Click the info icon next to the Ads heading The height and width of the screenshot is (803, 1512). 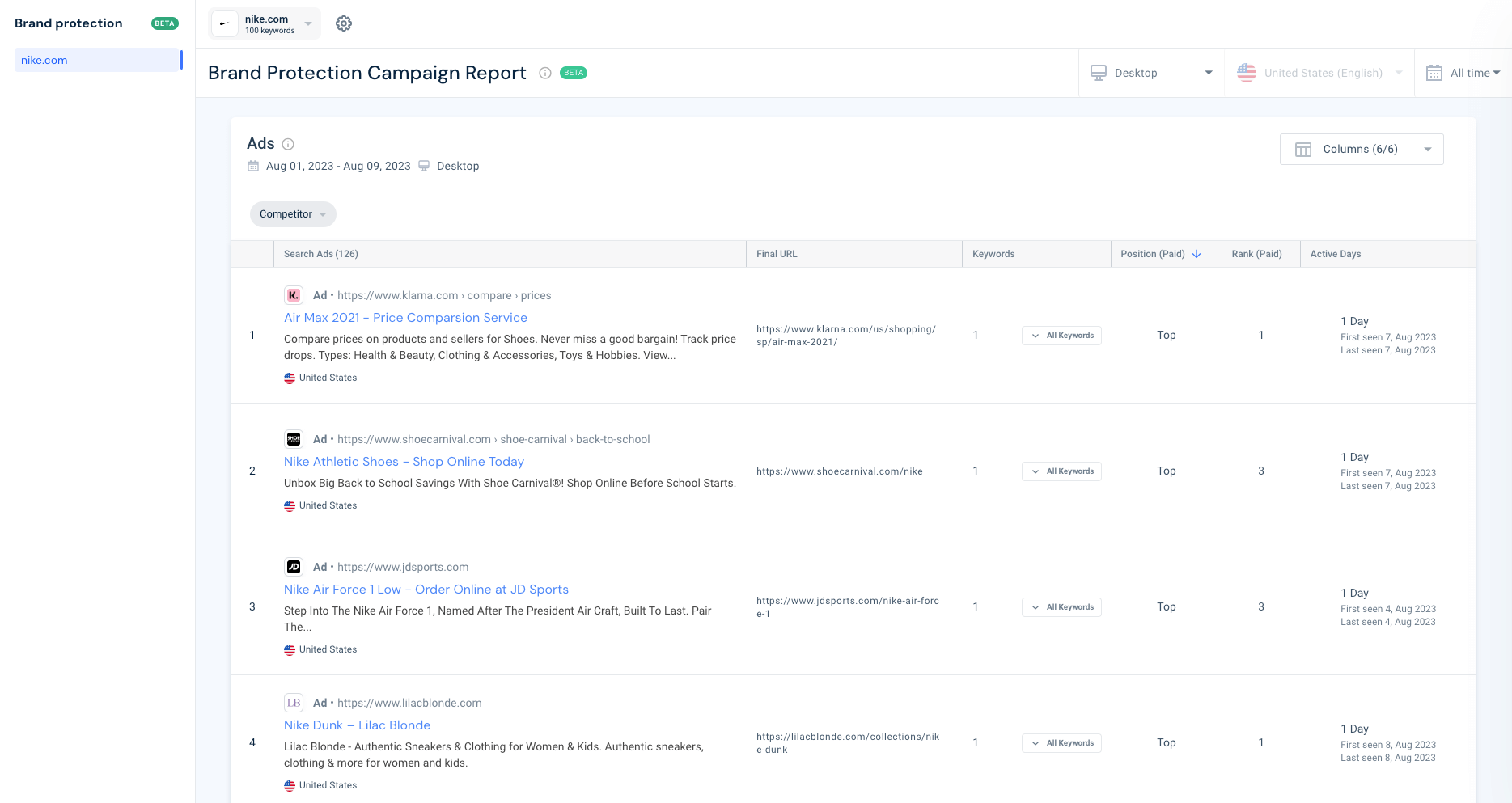click(x=288, y=144)
